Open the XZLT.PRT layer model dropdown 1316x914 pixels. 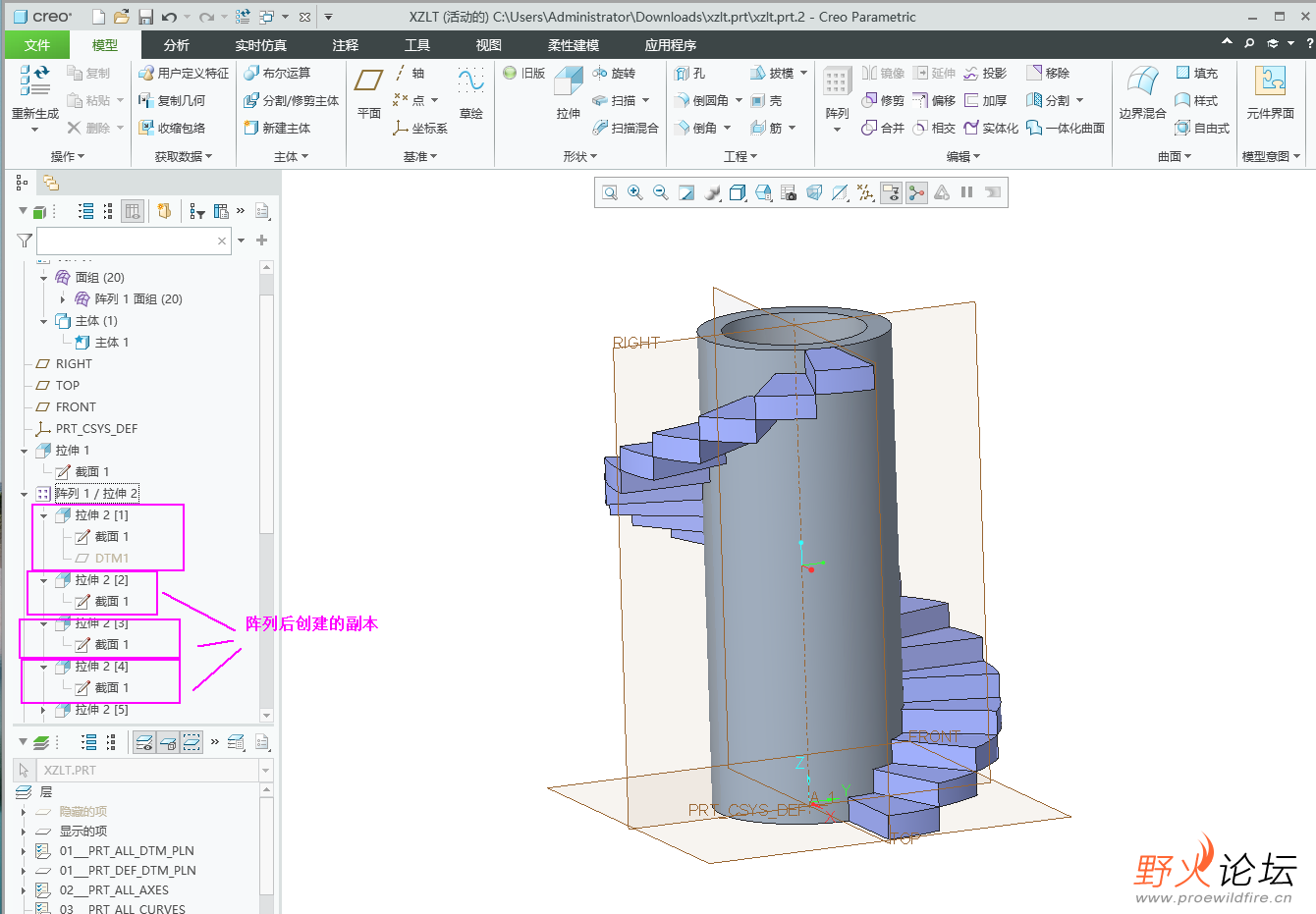pyautogui.click(x=265, y=771)
